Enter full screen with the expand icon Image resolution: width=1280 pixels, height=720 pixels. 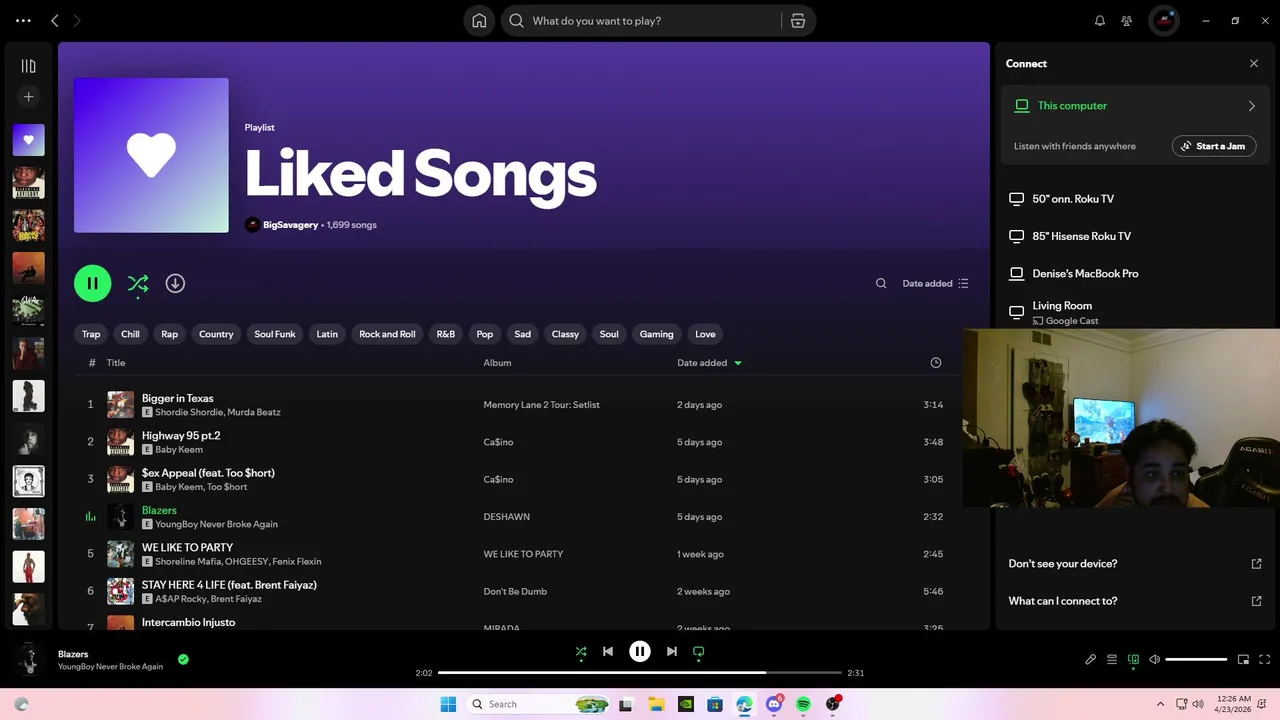click(1264, 660)
